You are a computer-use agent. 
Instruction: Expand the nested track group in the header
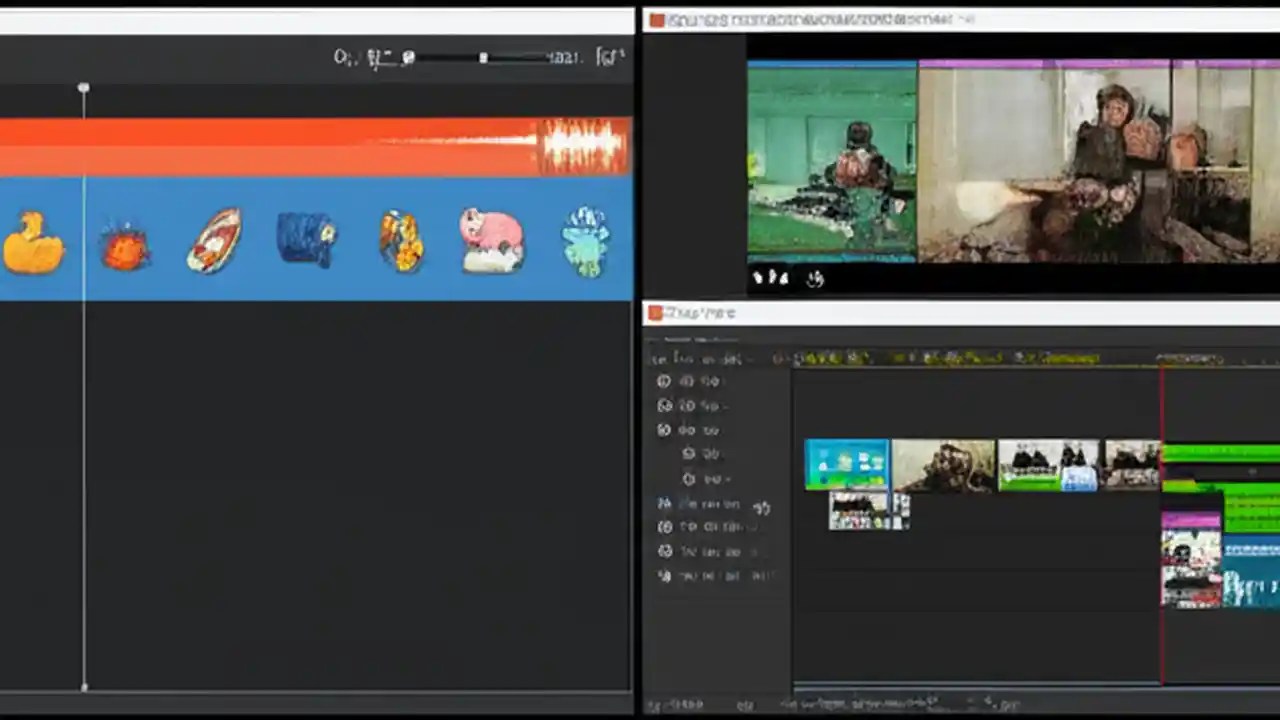(x=688, y=453)
